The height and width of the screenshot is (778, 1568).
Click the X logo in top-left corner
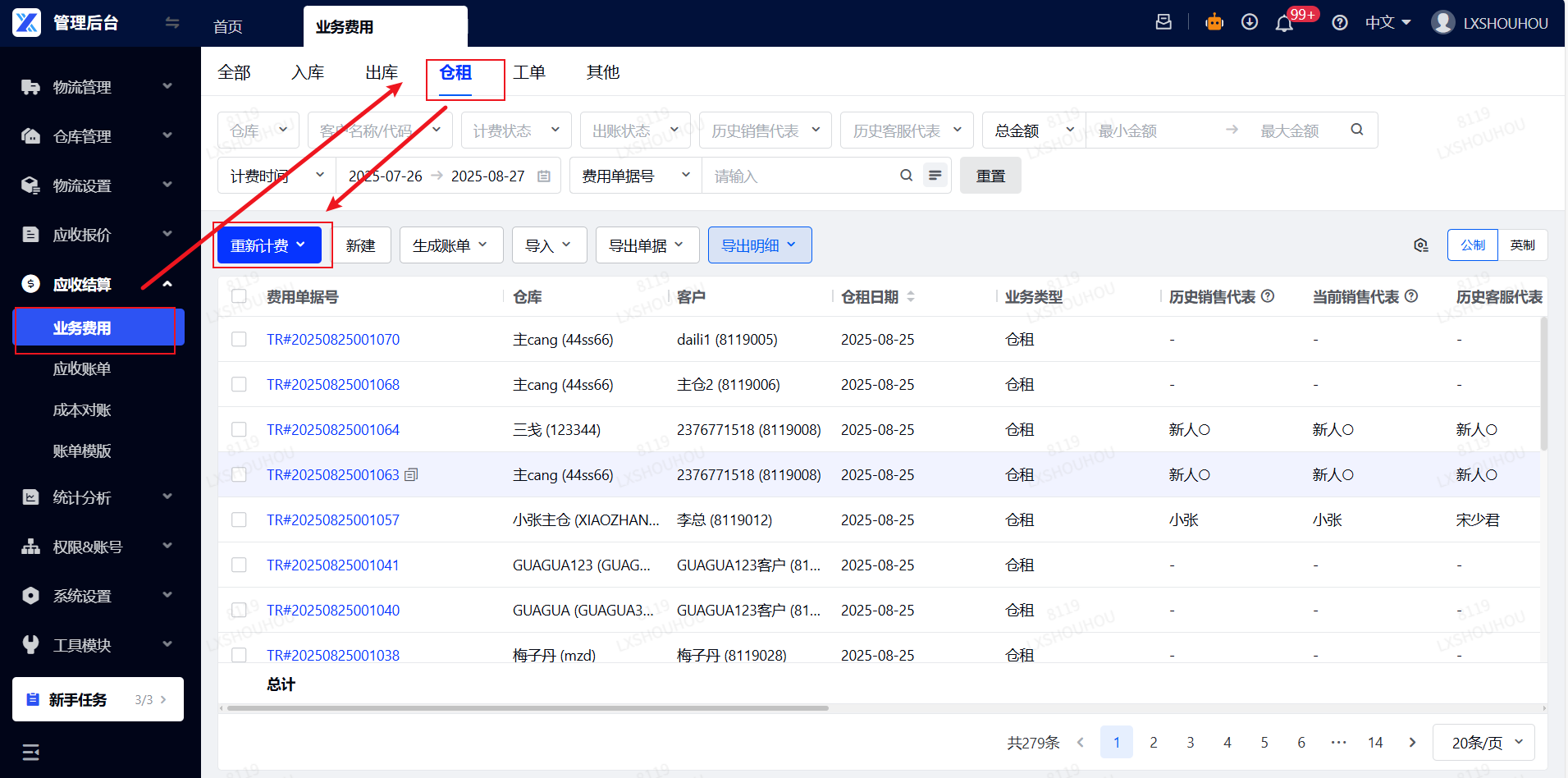(x=26, y=23)
